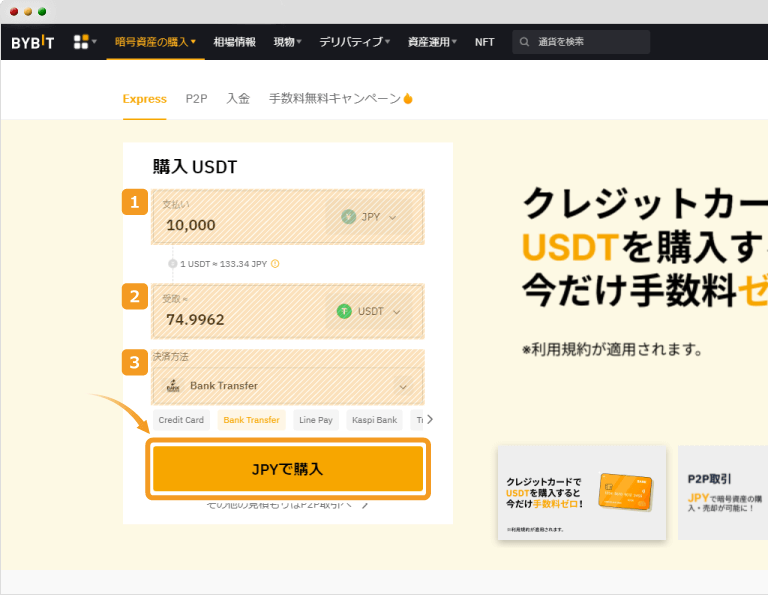Click the JPYで購入 button
This screenshot has width=768, height=595.
[288, 469]
